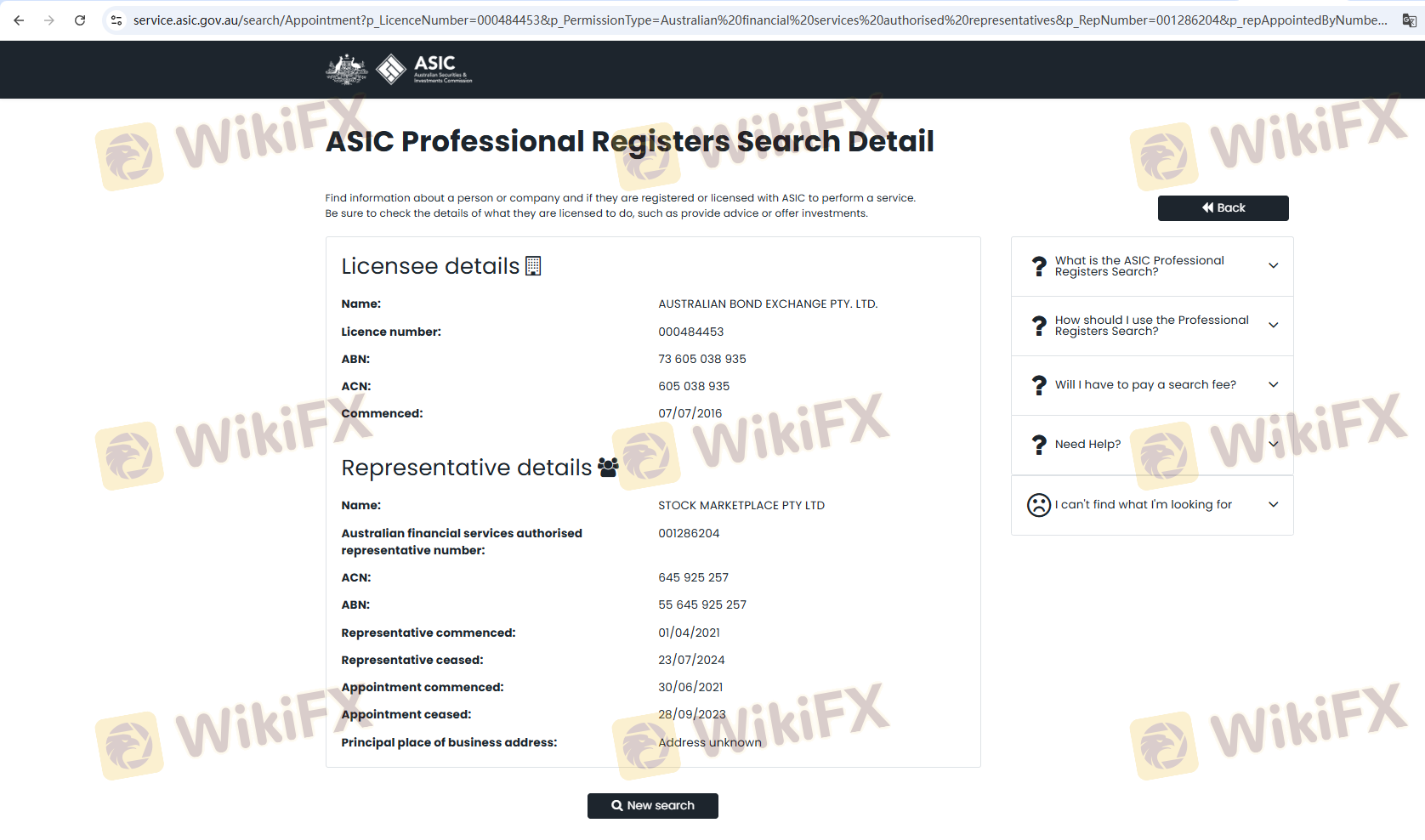
Task: Go back with the browser back arrow
Action: coord(19,20)
